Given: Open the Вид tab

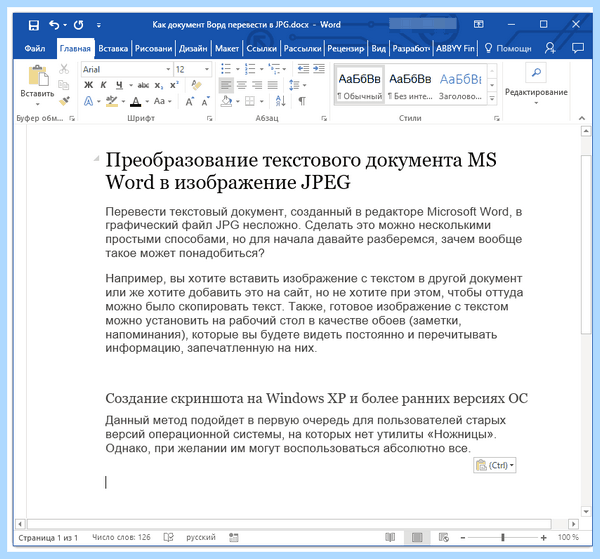Looking at the screenshot, I should tap(378, 49).
